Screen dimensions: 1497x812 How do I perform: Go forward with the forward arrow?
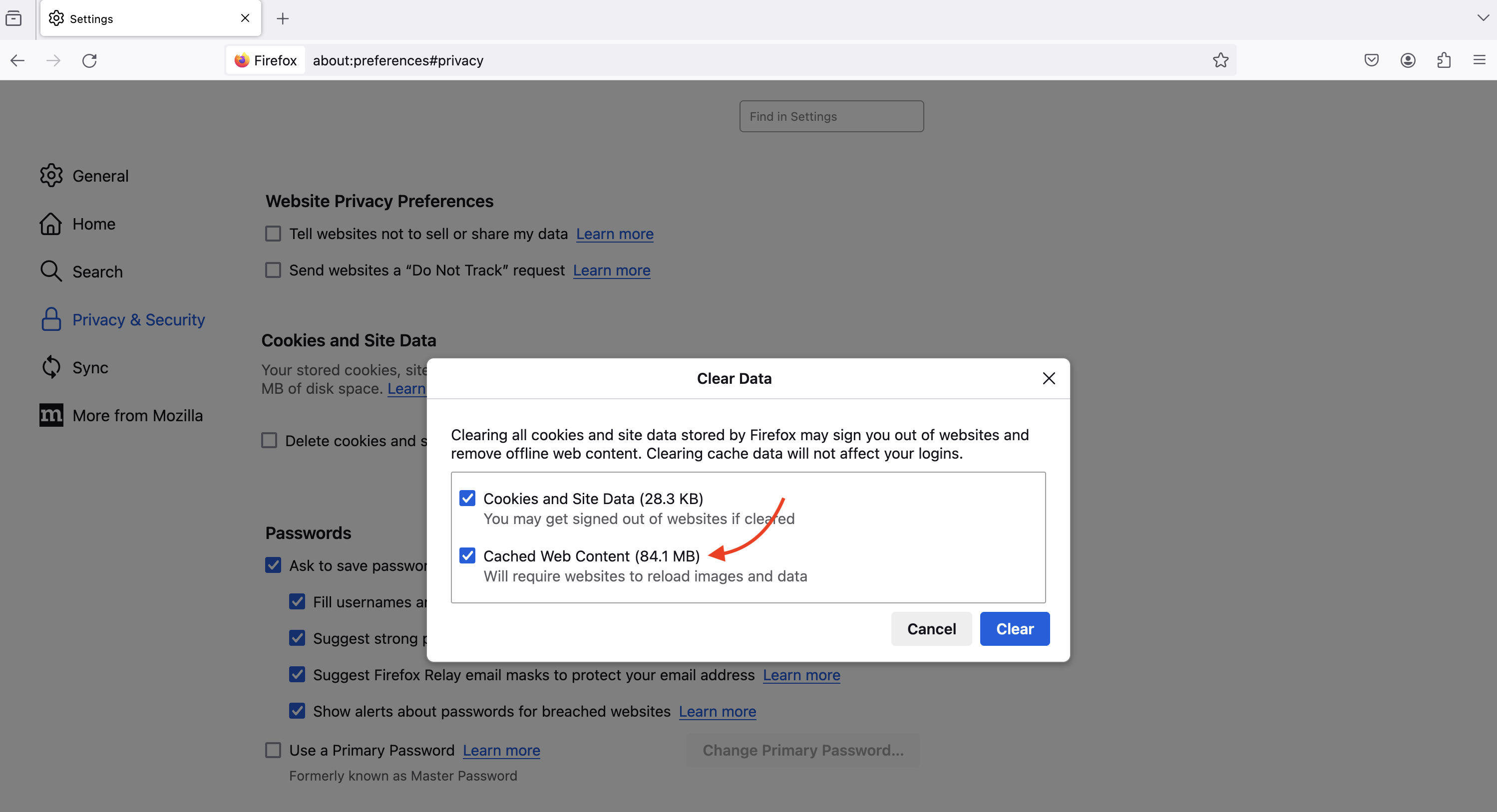click(x=53, y=60)
